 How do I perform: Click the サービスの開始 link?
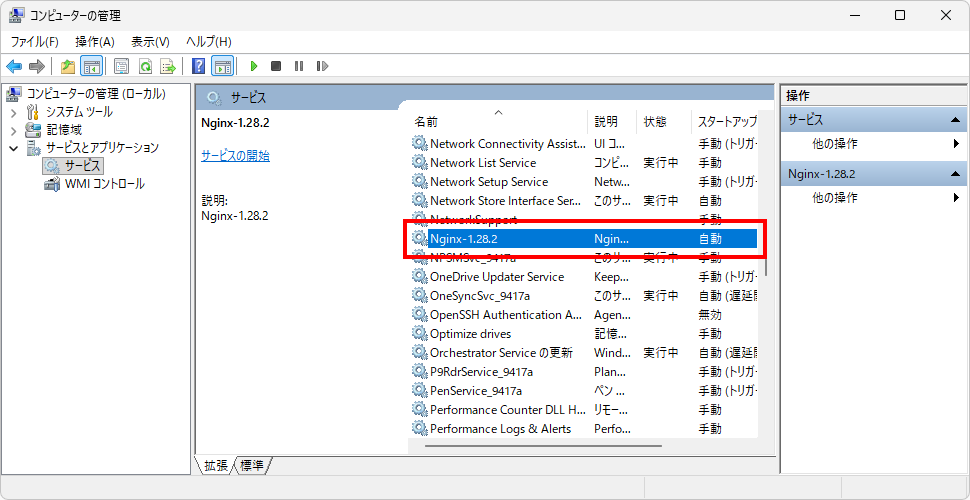(236, 156)
